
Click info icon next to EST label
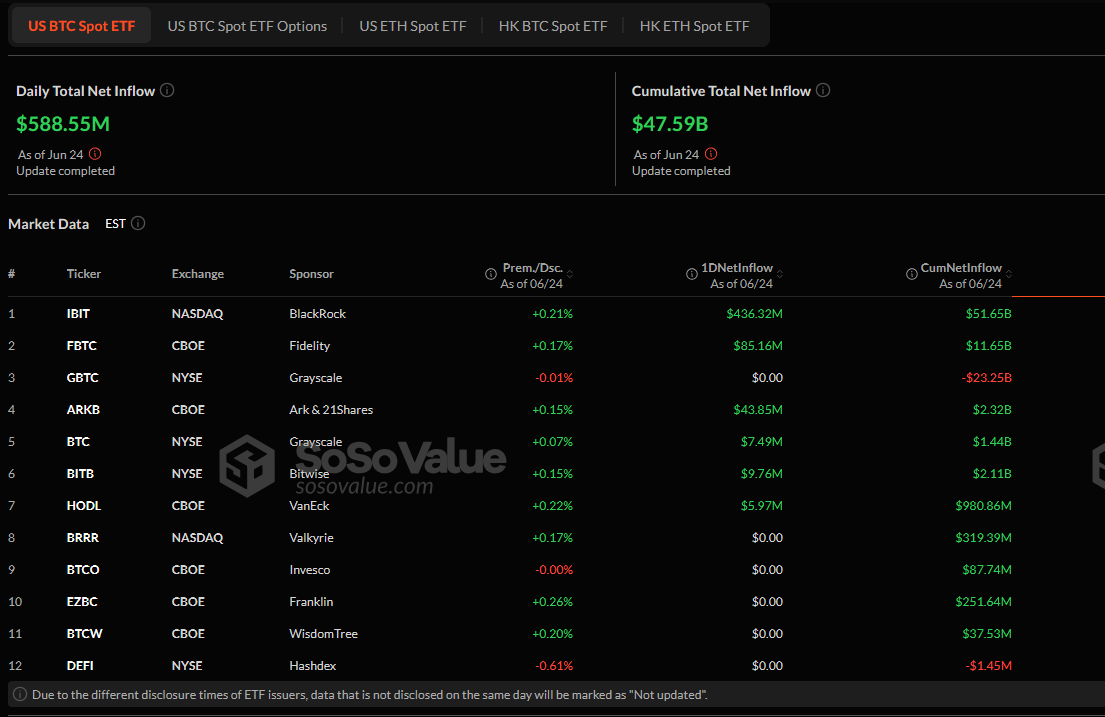138,223
